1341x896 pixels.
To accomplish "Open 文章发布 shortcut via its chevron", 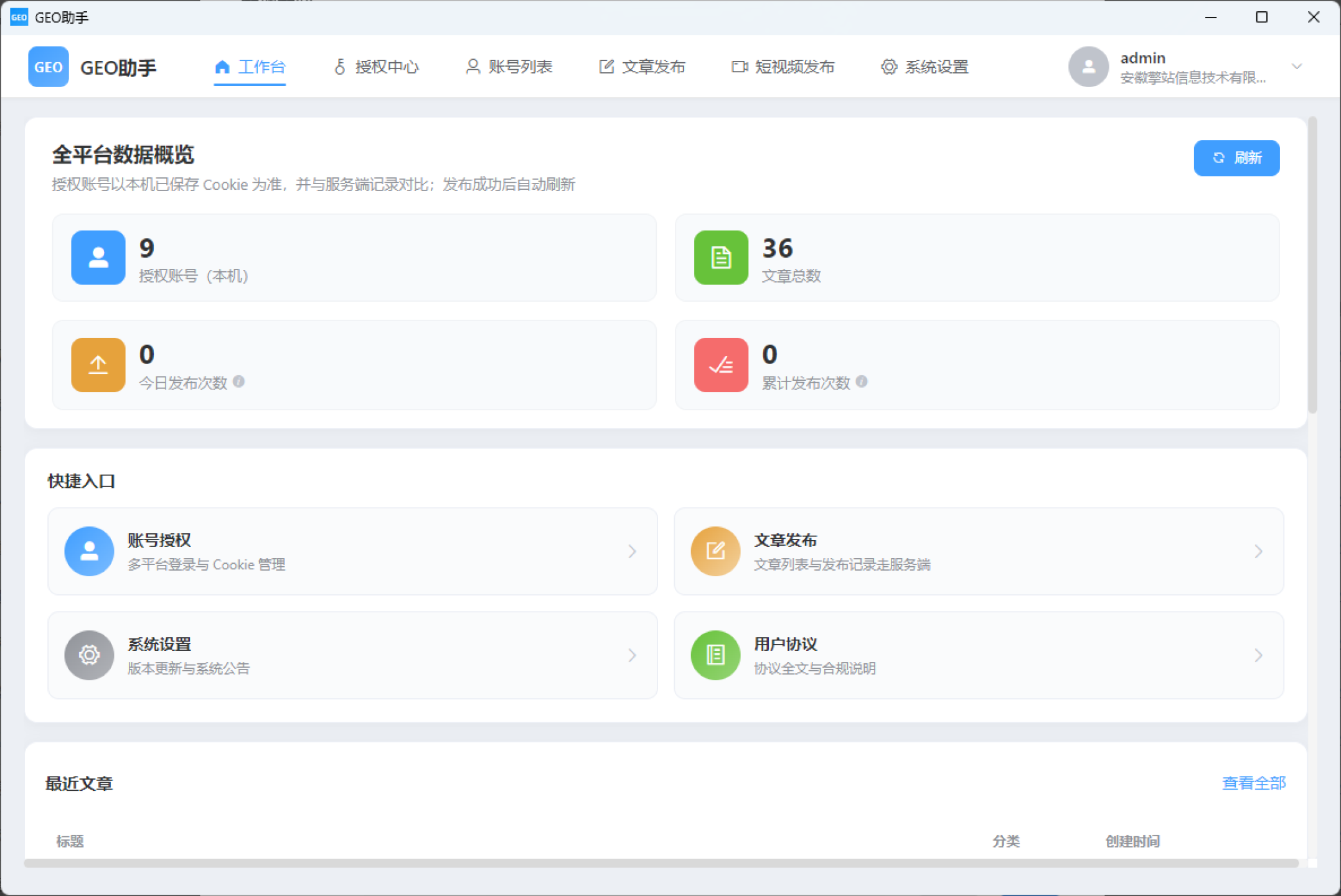I will point(1258,551).
